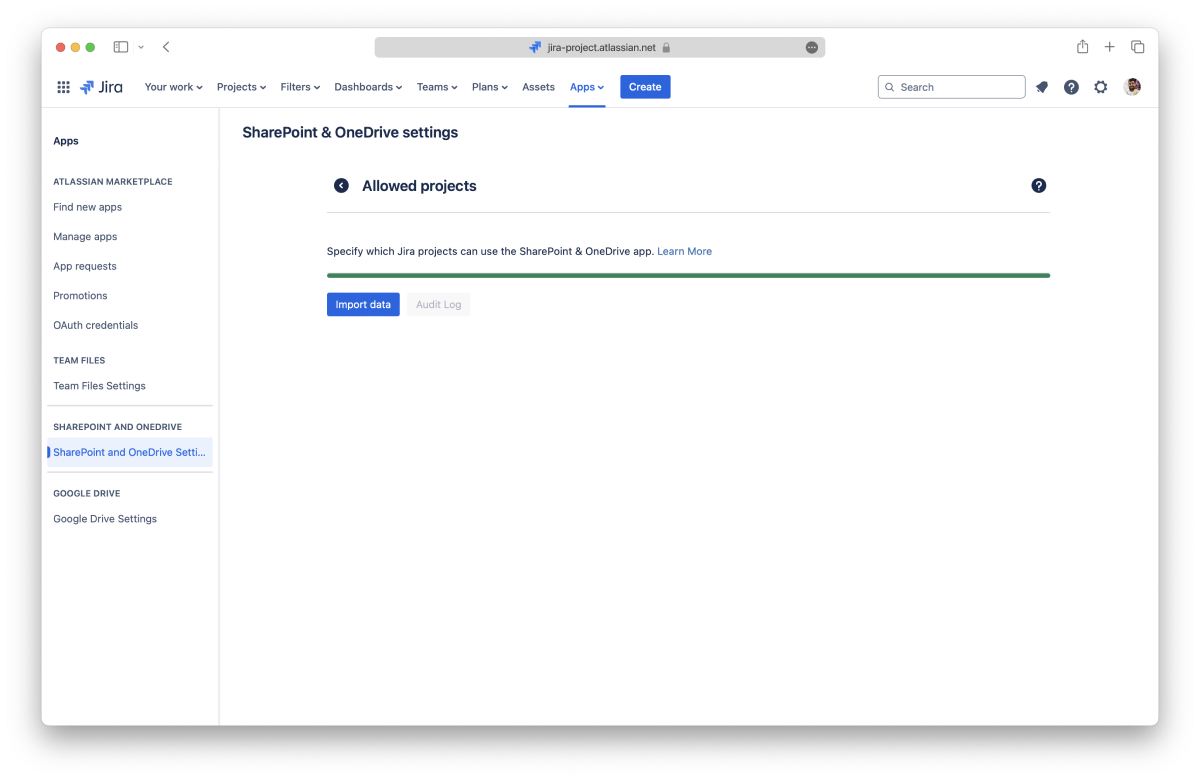Click the user profile avatar

point(1132,87)
